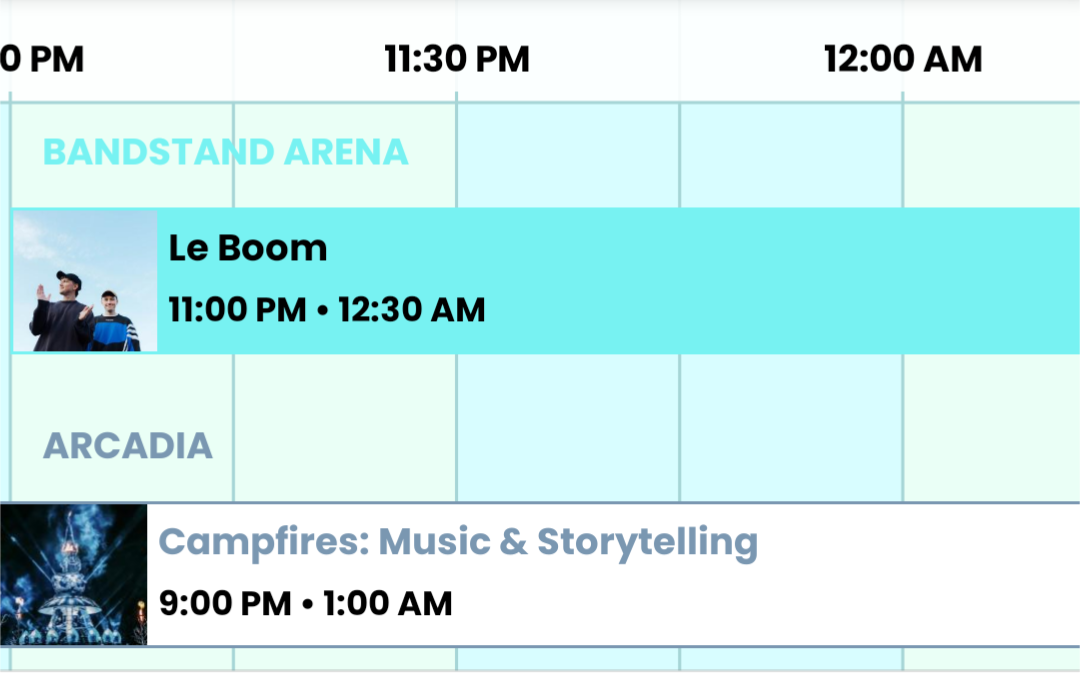This screenshot has width=1080, height=674.
Task: Click the partially visible PM time label
Action: 41,59
